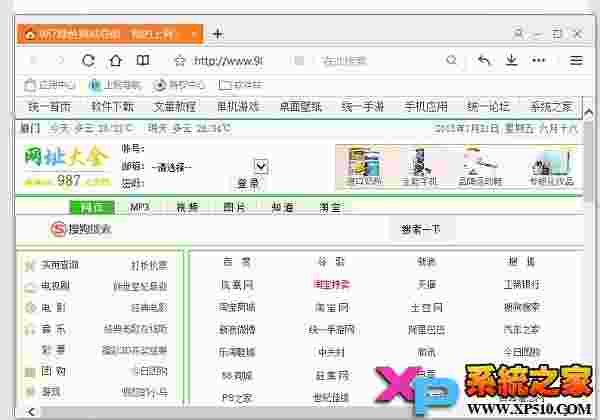Screen dimensions: 600x420
Task: Go forward with the forward arrow
Action: (60, 60)
